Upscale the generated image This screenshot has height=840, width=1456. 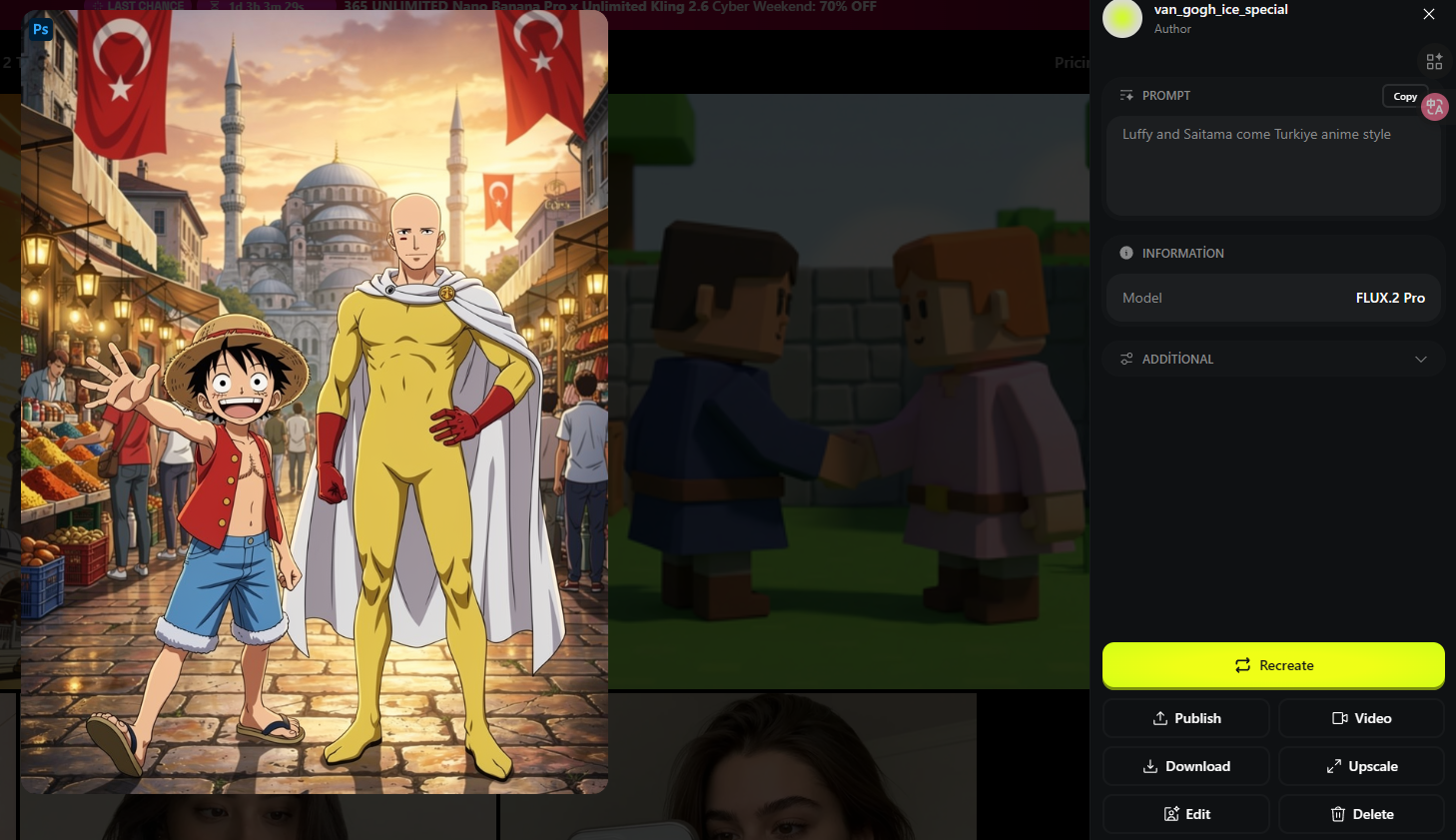pyautogui.click(x=1361, y=766)
